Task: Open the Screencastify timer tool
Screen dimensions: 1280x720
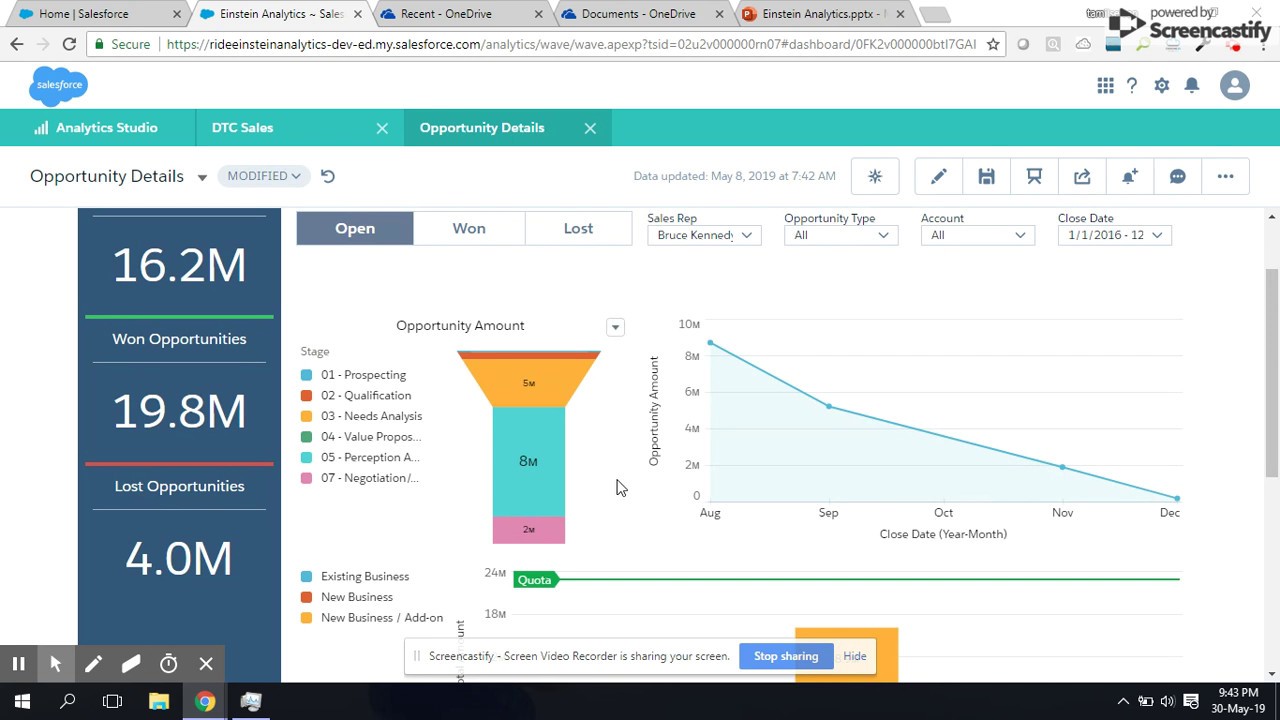Action: (x=169, y=664)
